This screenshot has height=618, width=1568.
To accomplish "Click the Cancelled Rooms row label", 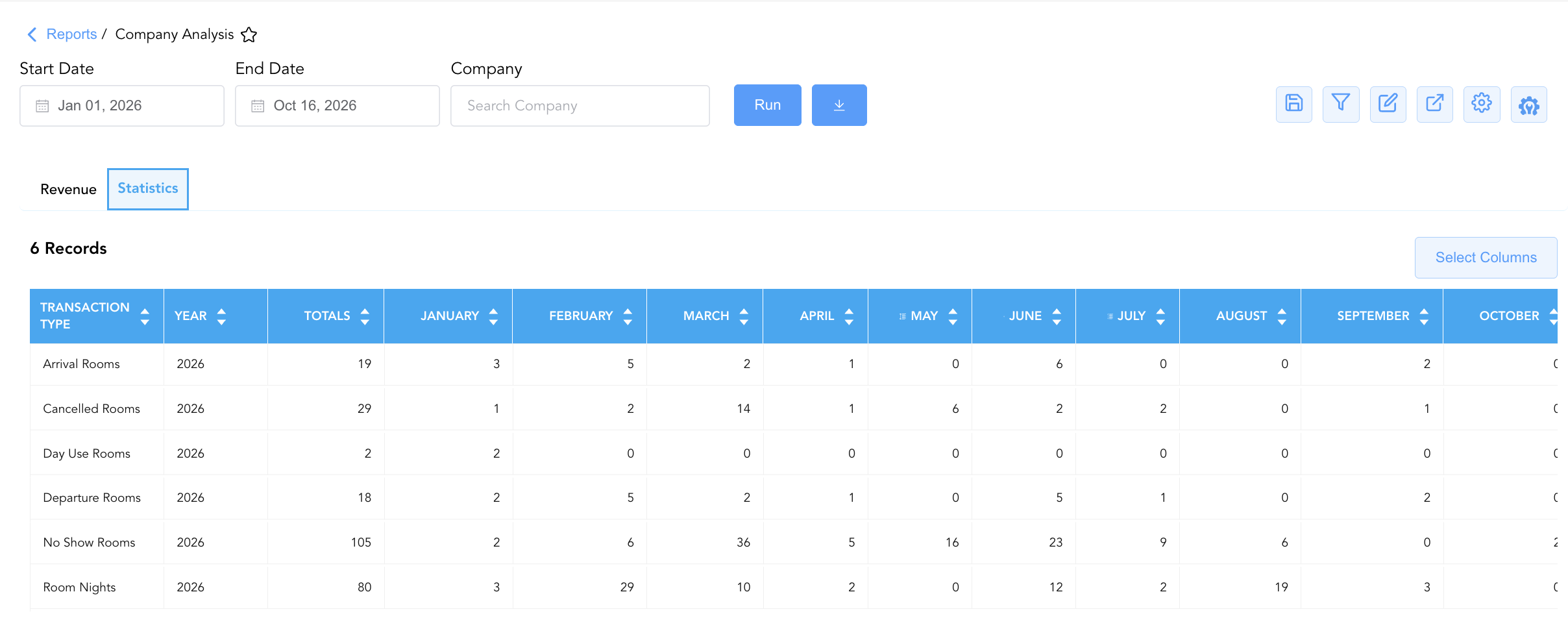I will click(92, 409).
